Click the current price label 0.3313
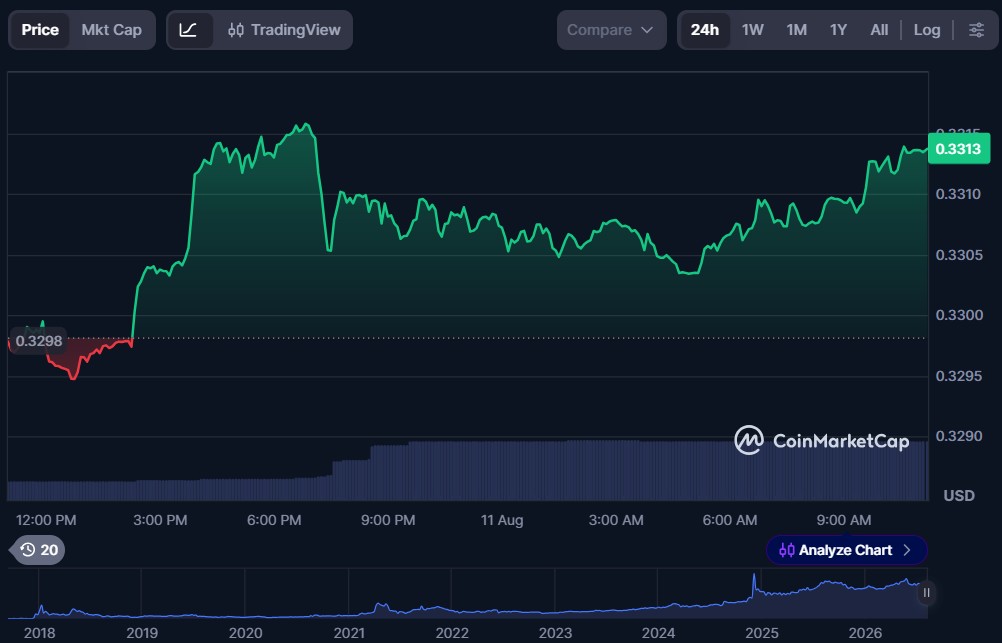The width and height of the screenshot is (1002, 643). (x=959, y=149)
